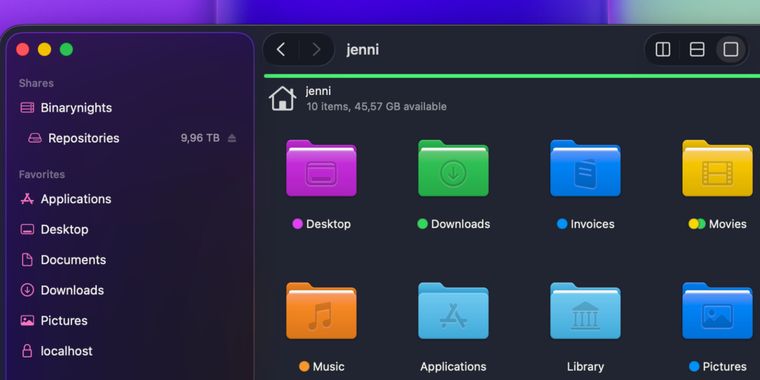Eject the Repositories volume
Screen dimensions: 760x380
point(232,138)
